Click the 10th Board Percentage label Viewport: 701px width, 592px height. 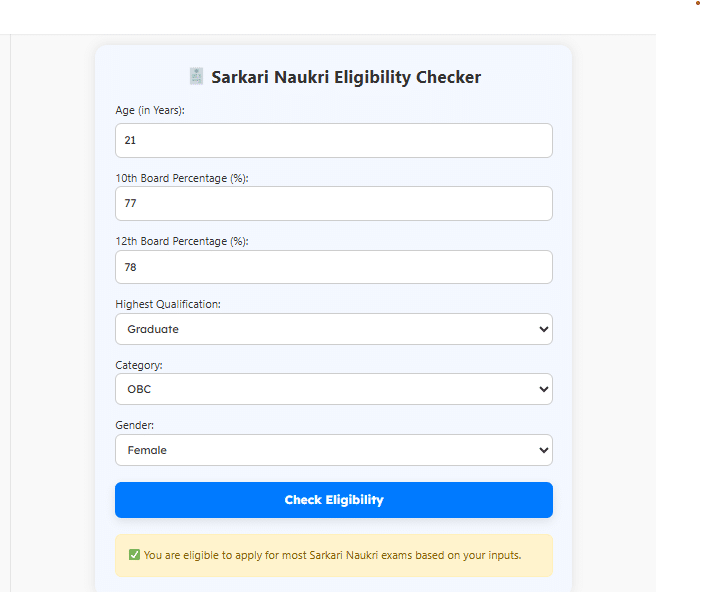coord(182,178)
